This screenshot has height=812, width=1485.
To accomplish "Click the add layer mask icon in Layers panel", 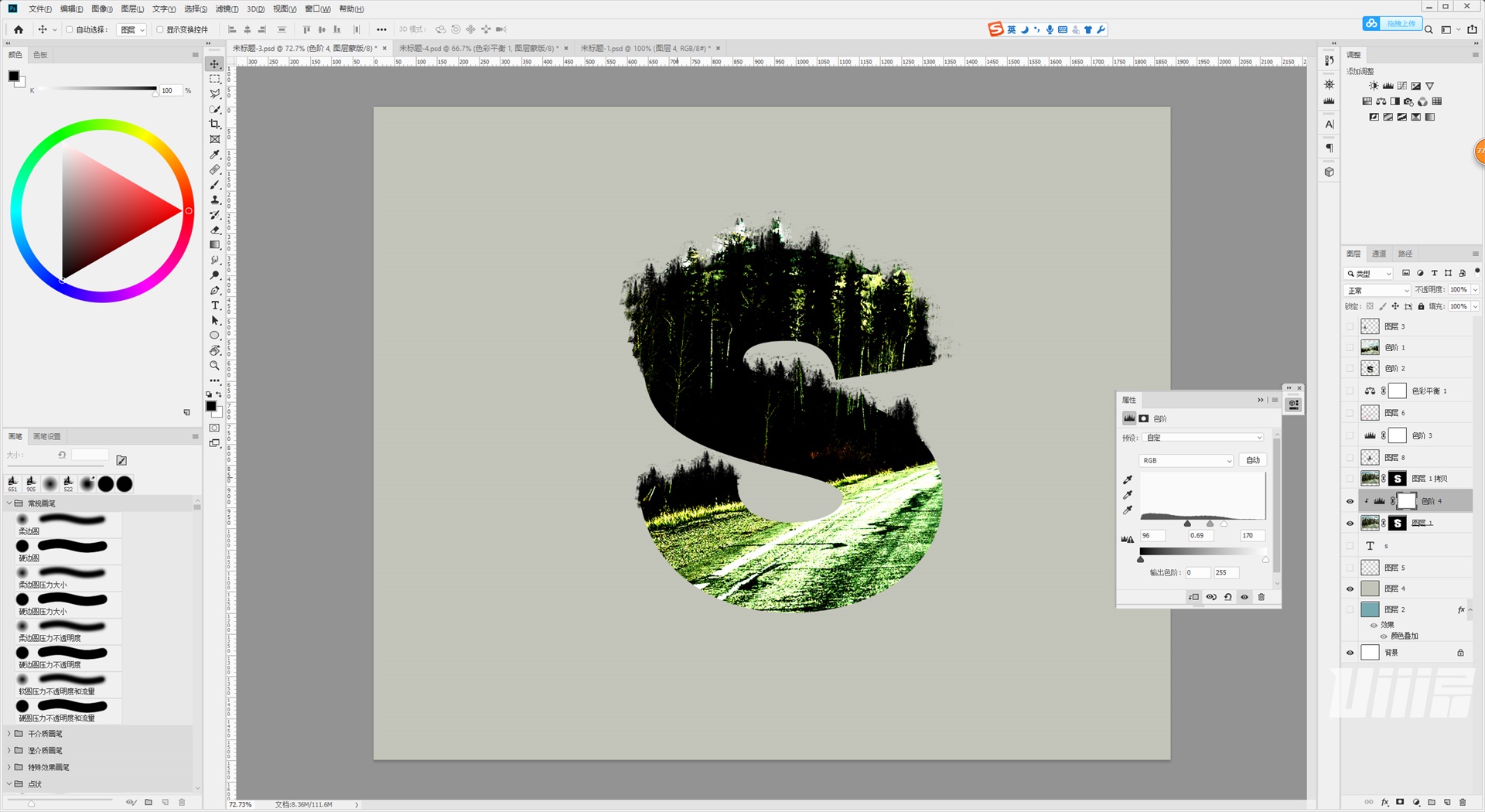I will tap(1400, 802).
